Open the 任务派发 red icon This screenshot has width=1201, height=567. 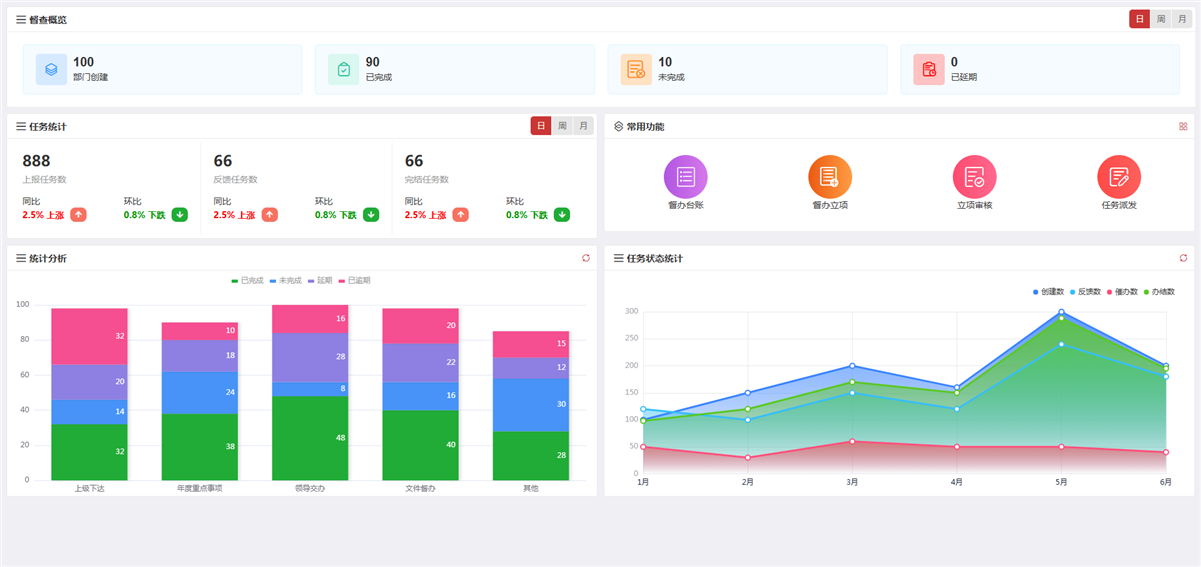click(1119, 177)
